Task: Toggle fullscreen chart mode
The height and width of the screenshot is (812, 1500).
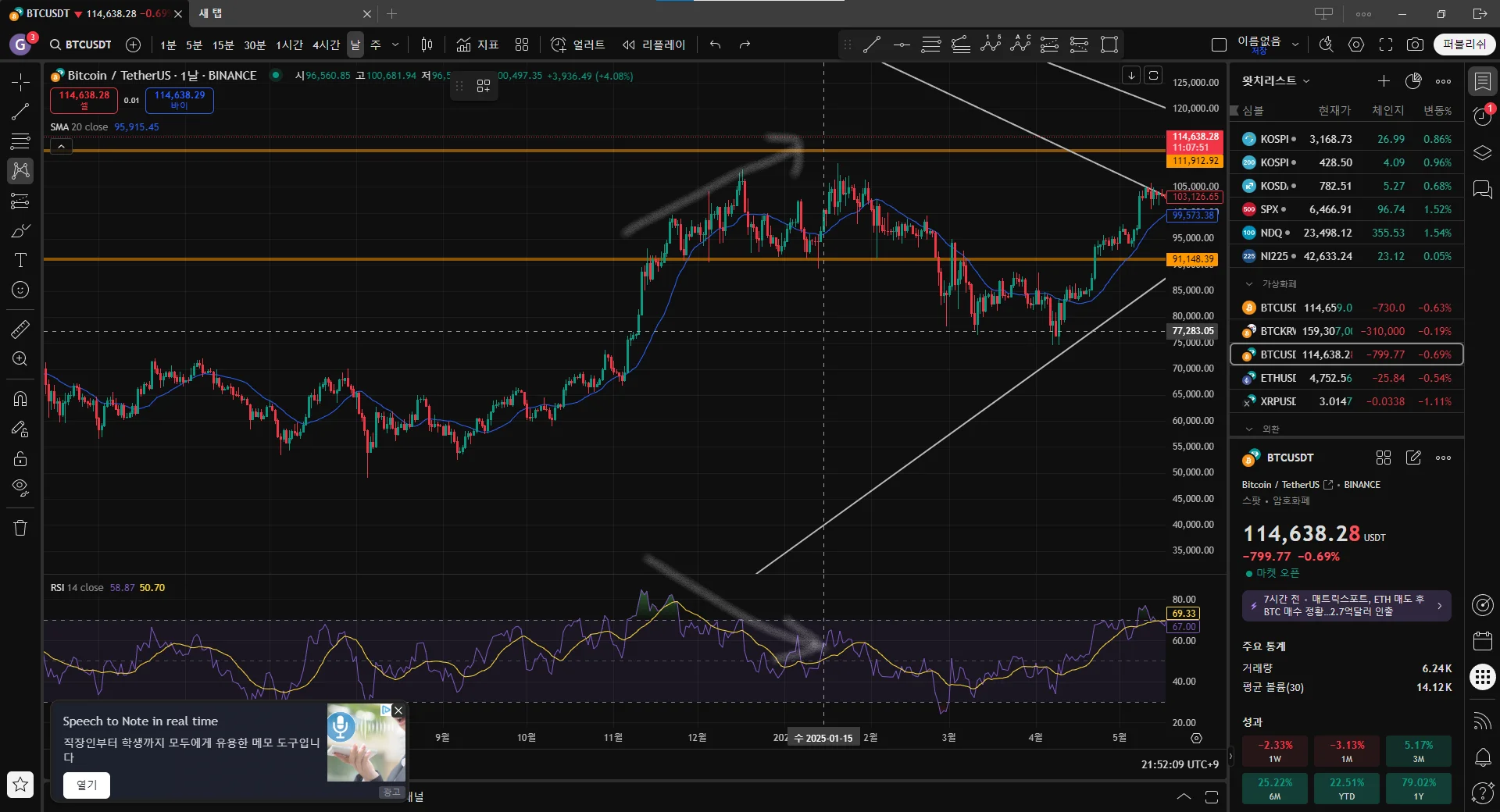Action: (x=1385, y=45)
